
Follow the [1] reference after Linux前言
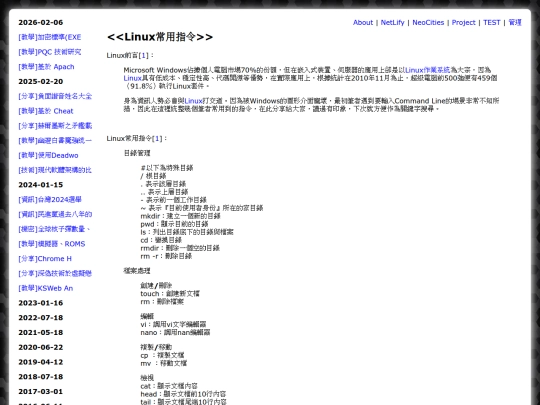tap(144, 55)
